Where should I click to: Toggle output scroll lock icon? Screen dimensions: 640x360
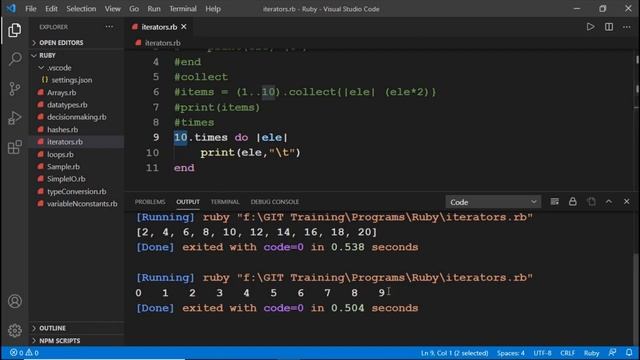(x=573, y=202)
